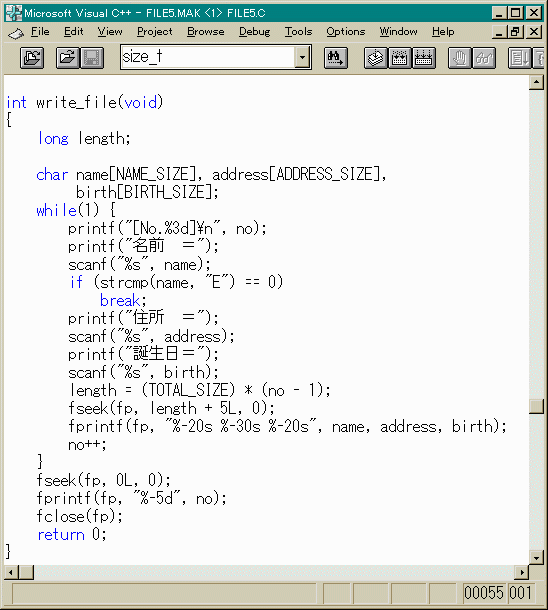Screen dimensions: 548x610
Task: Click the Run toolbar icon
Action: coord(520,58)
